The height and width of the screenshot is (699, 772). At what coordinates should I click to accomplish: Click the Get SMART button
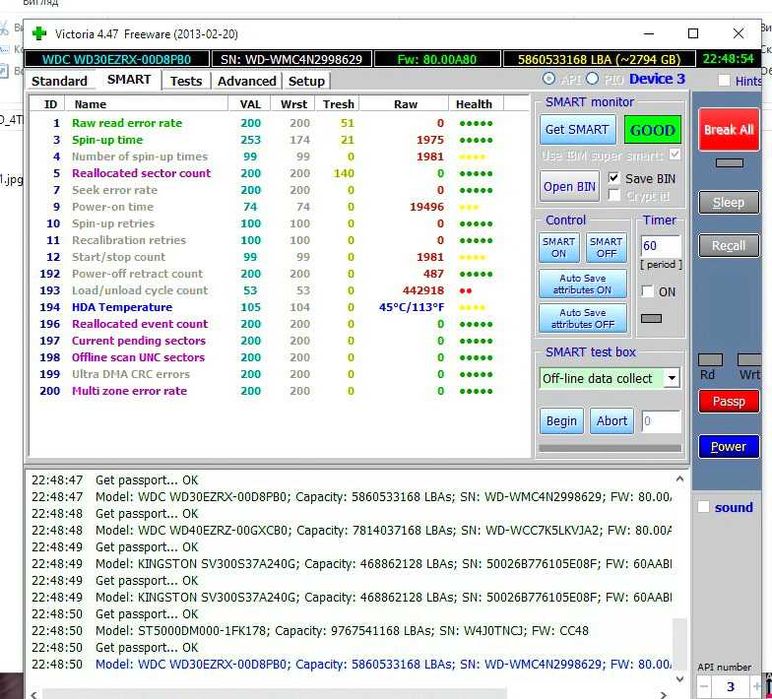click(x=577, y=129)
